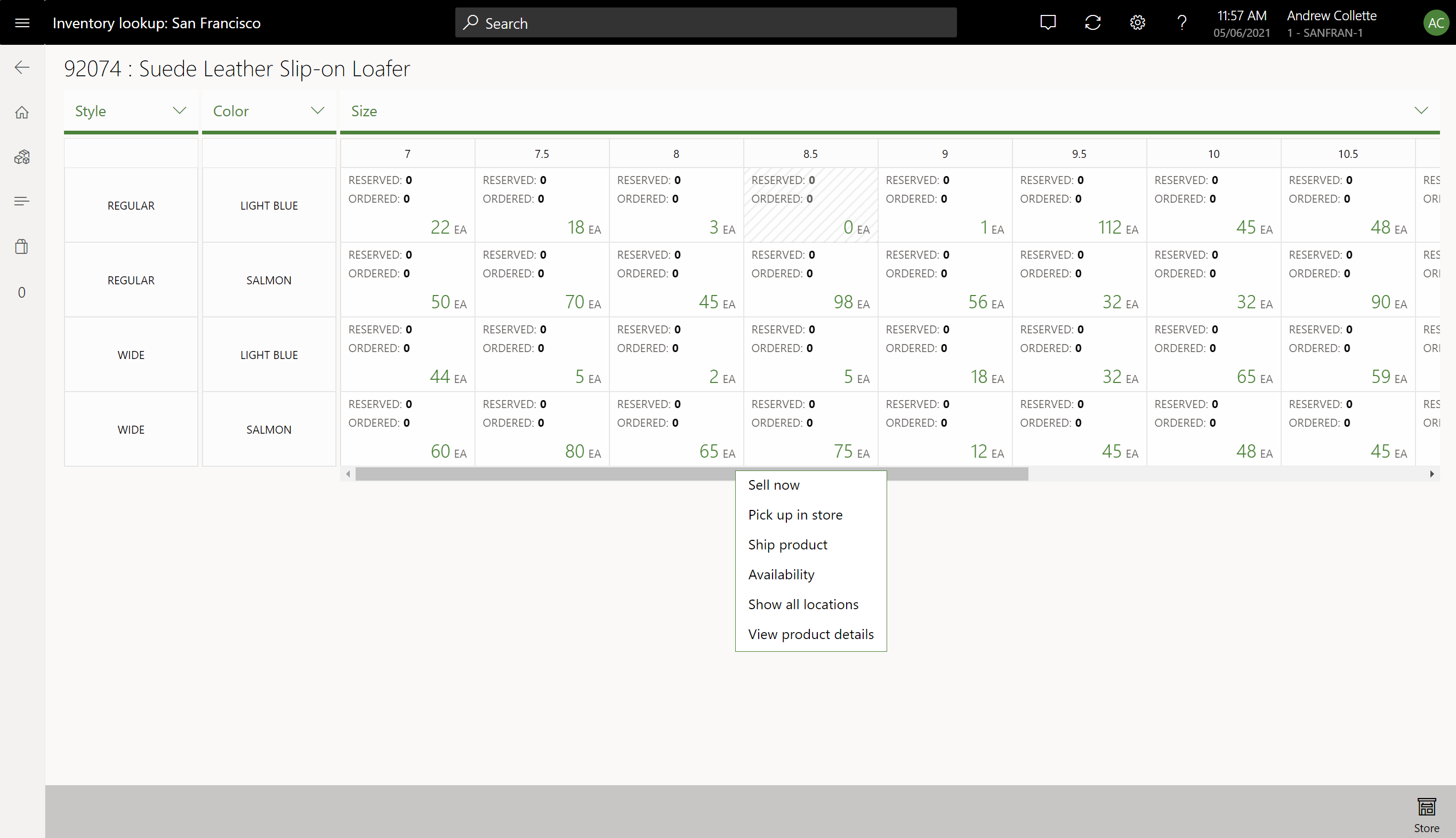Viewport: 1456px width, 838px height.
Task: Click the hamburger menu icon
Action: click(22, 22)
